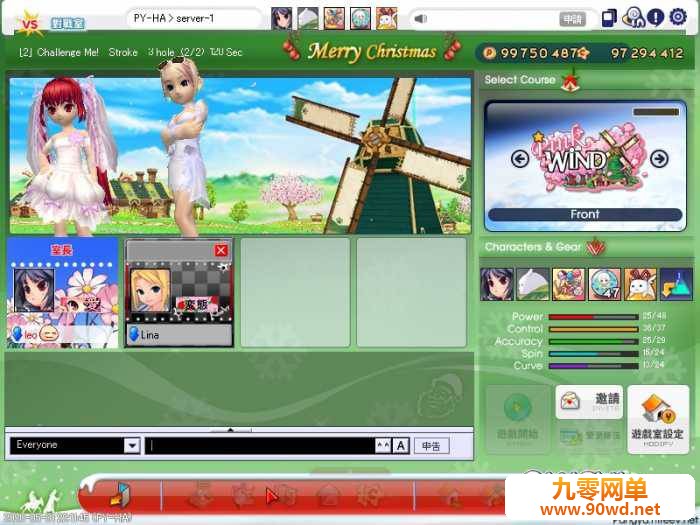Click the chat message input field
The image size is (700, 525).
pyautogui.click(x=260, y=446)
